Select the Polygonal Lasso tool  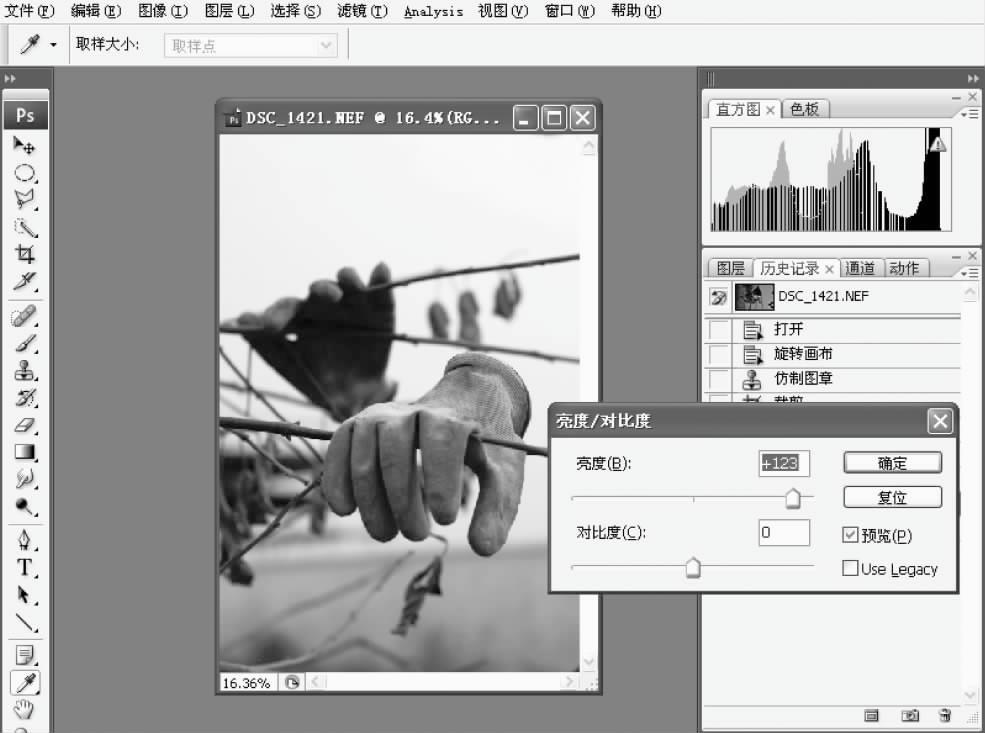coord(24,199)
